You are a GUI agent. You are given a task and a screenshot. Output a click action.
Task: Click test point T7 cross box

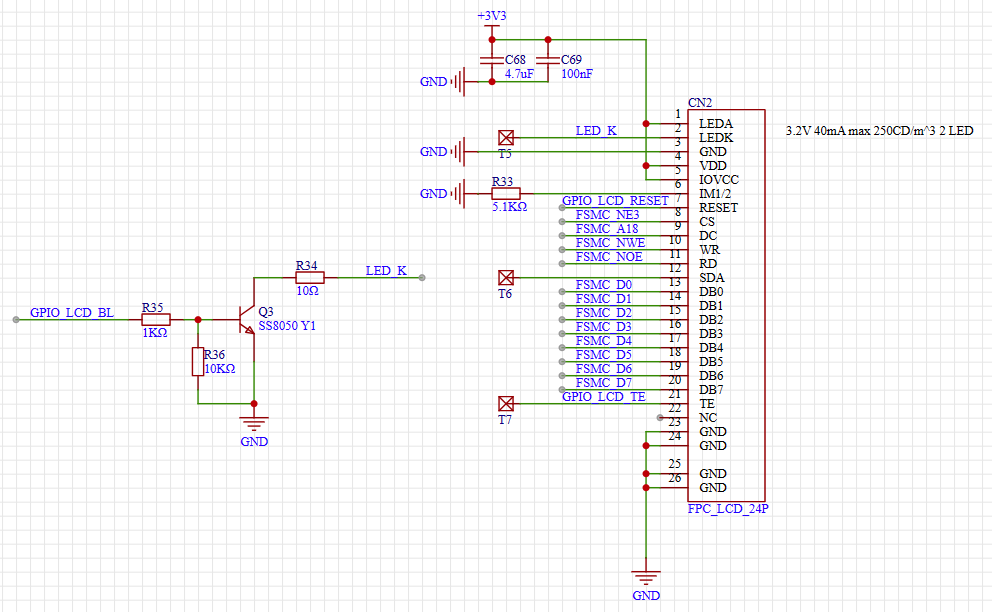pos(505,403)
